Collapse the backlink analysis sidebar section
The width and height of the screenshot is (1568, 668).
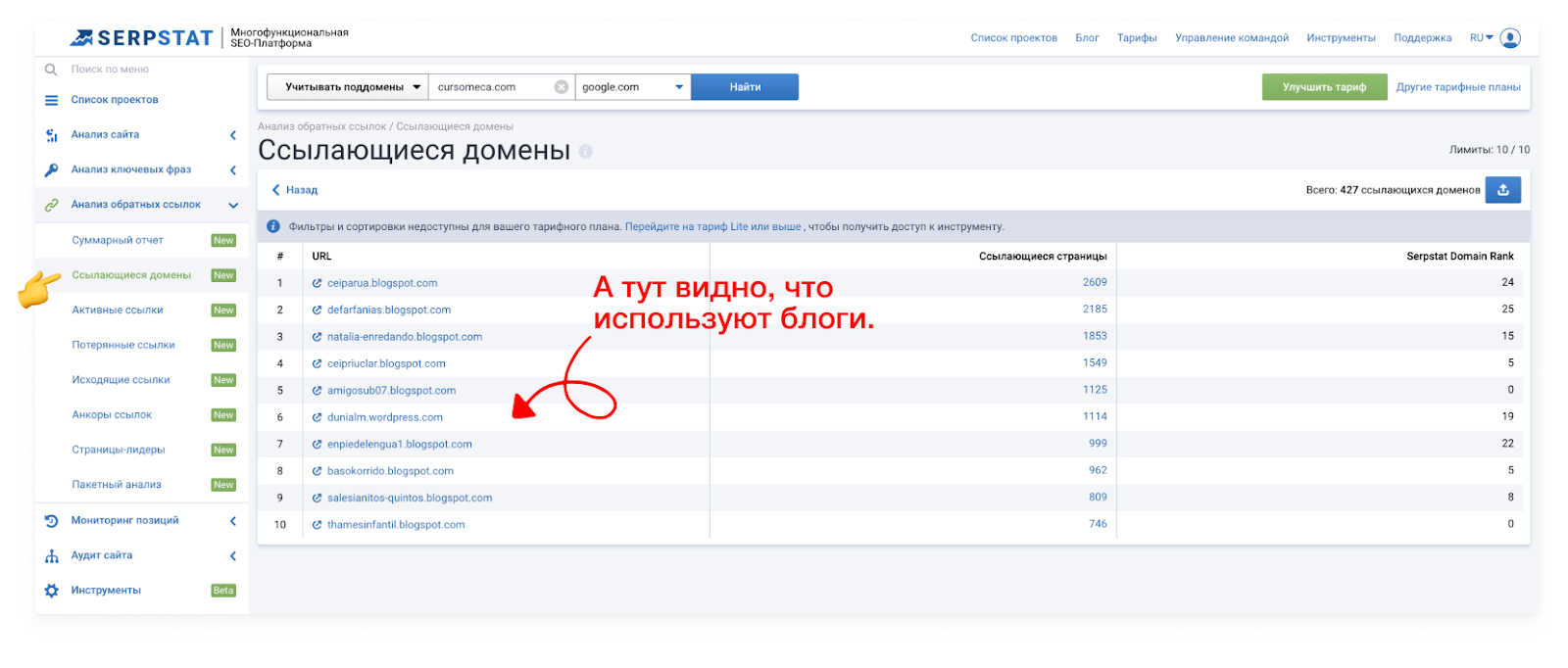tap(233, 205)
